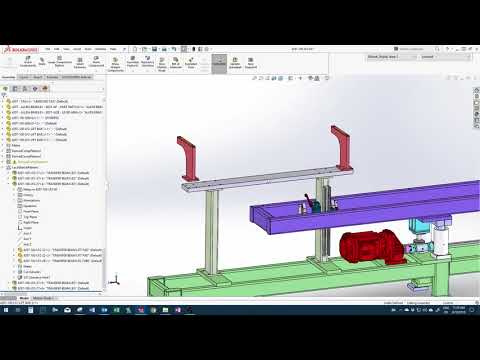Activate the Move Component tool
Image resolution: width=480 pixels, height=360 pixels.
pos(96,62)
